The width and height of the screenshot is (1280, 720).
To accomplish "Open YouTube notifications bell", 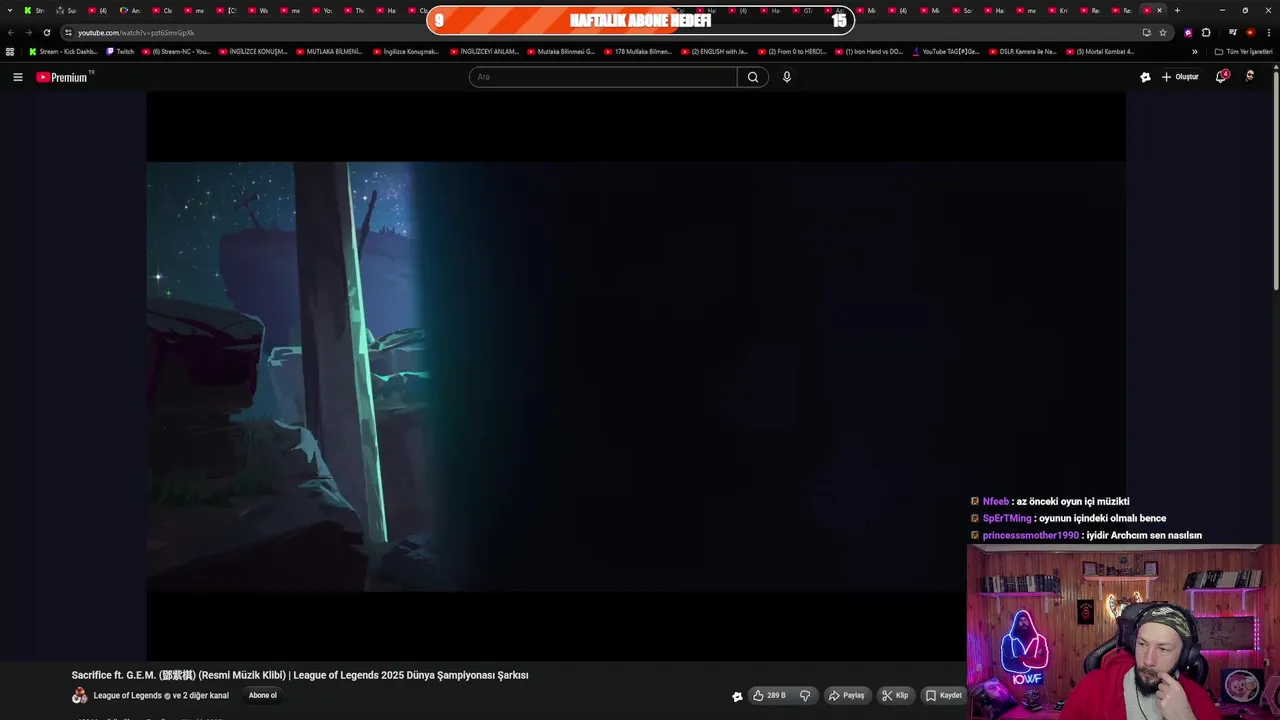I will click(x=1221, y=77).
